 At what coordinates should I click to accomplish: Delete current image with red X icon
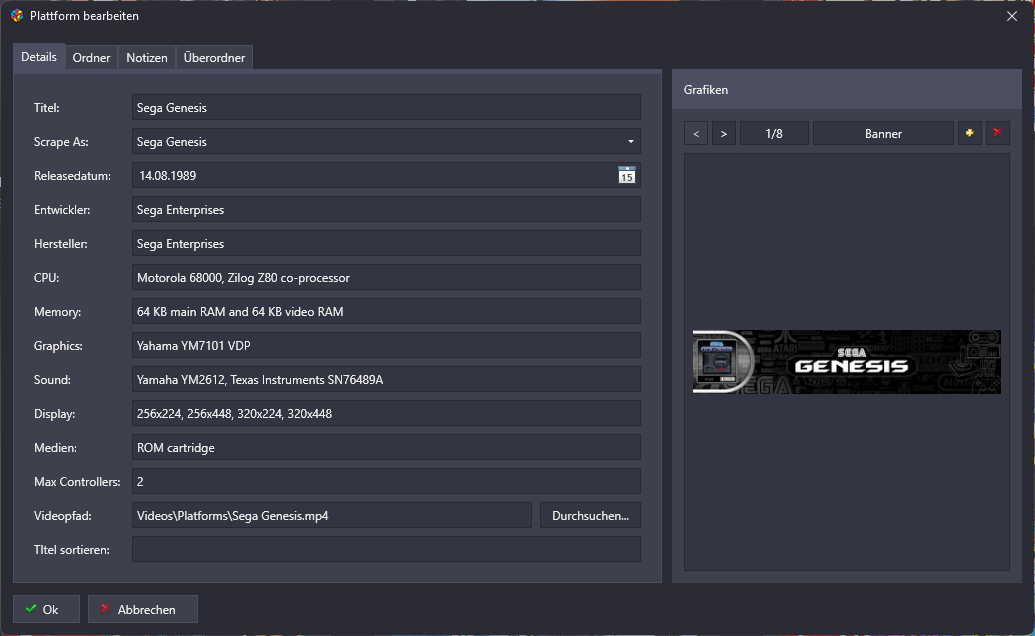[x=997, y=133]
